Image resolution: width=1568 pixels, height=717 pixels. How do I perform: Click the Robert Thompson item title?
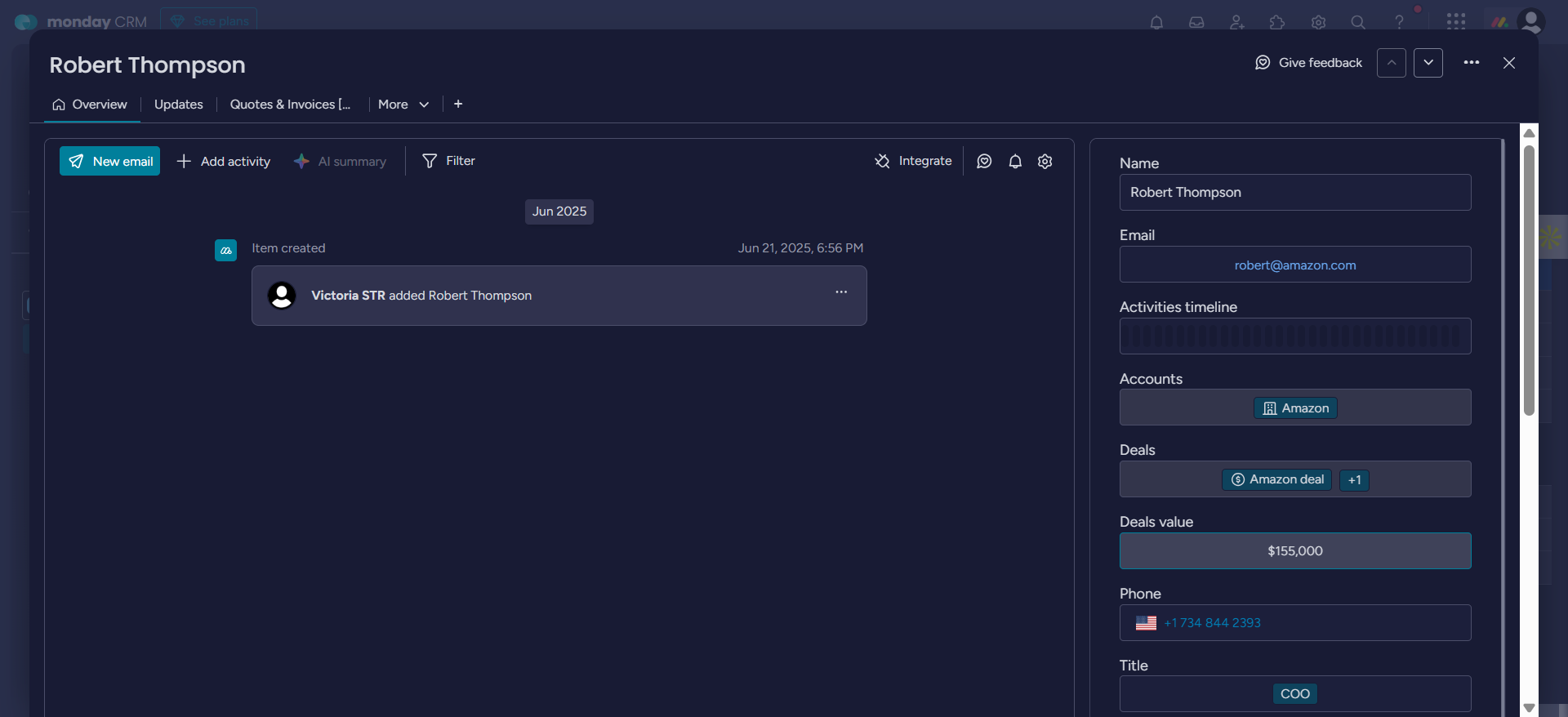click(147, 65)
